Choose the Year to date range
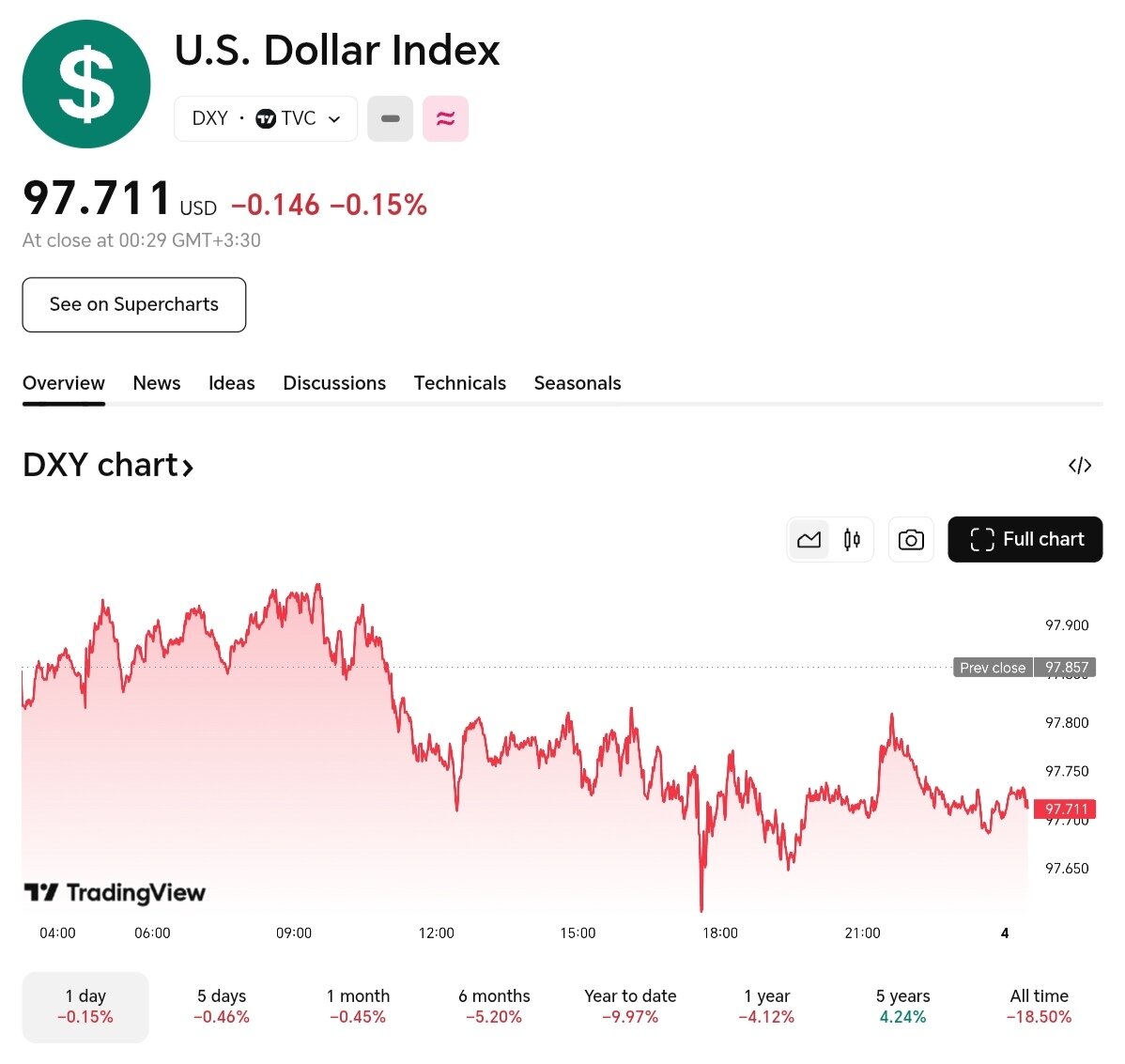The image size is (1125, 1064). 630,1006
